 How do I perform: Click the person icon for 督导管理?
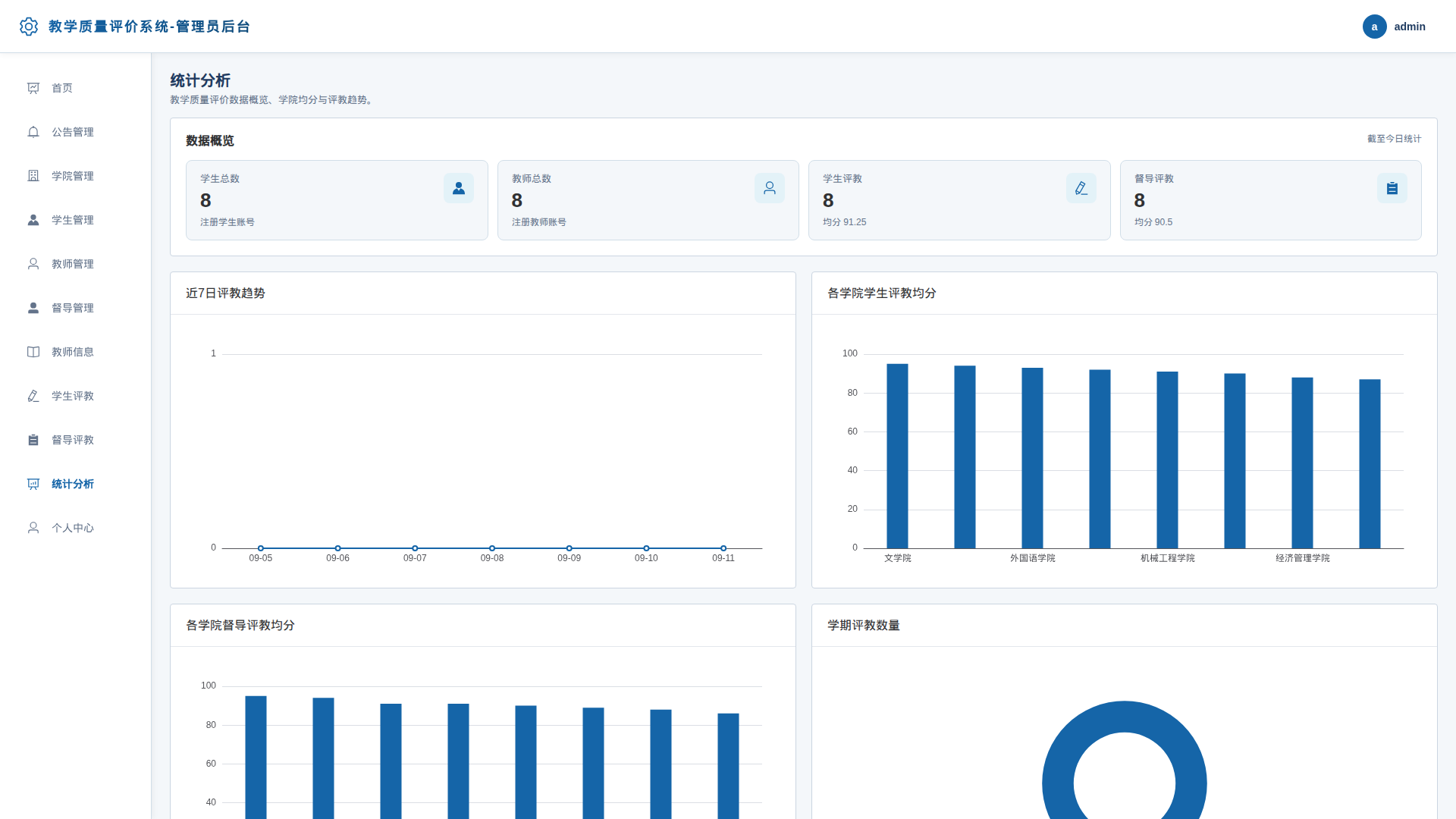click(x=33, y=308)
